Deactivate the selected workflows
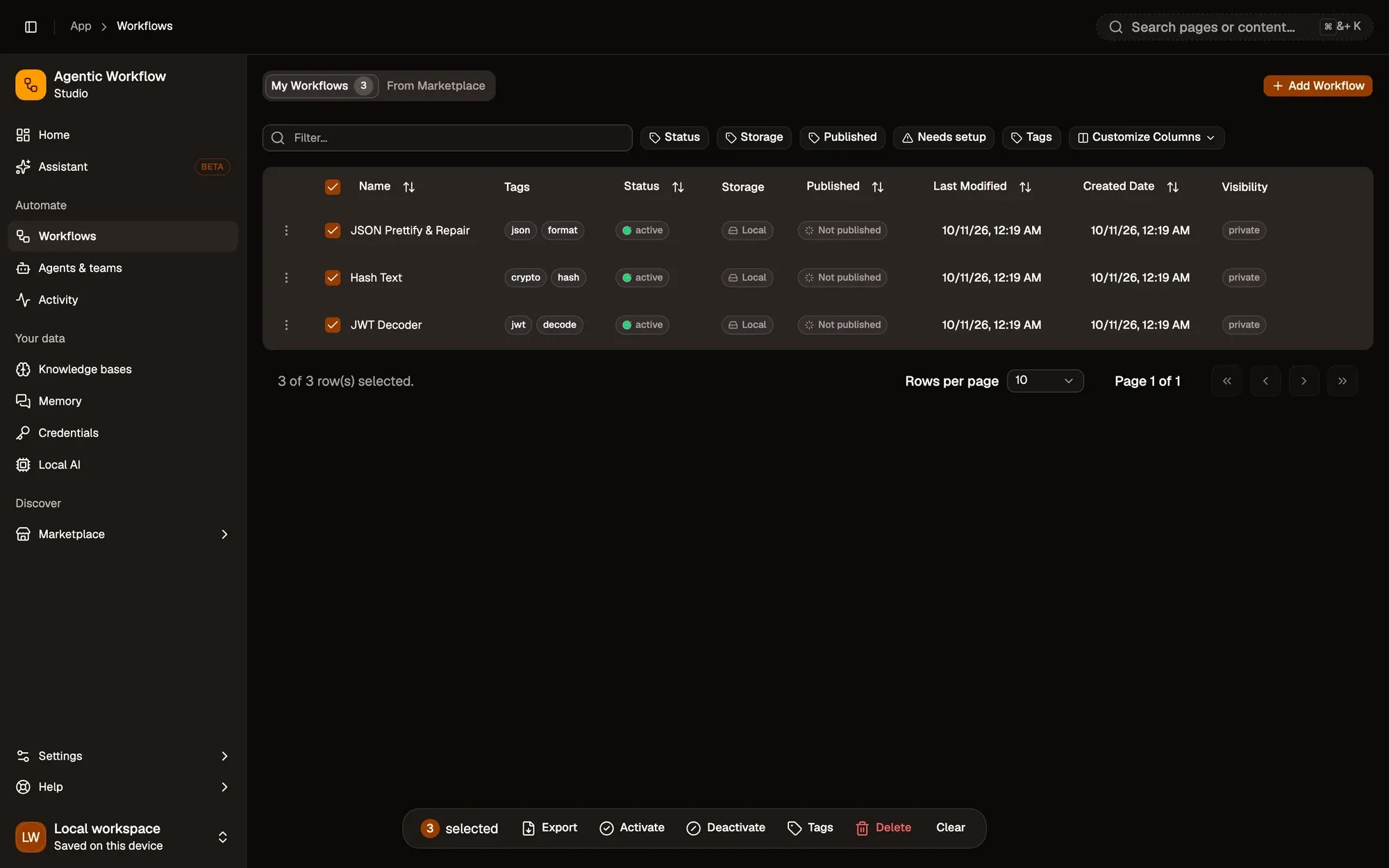This screenshot has height=868, width=1389. [726, 828]
